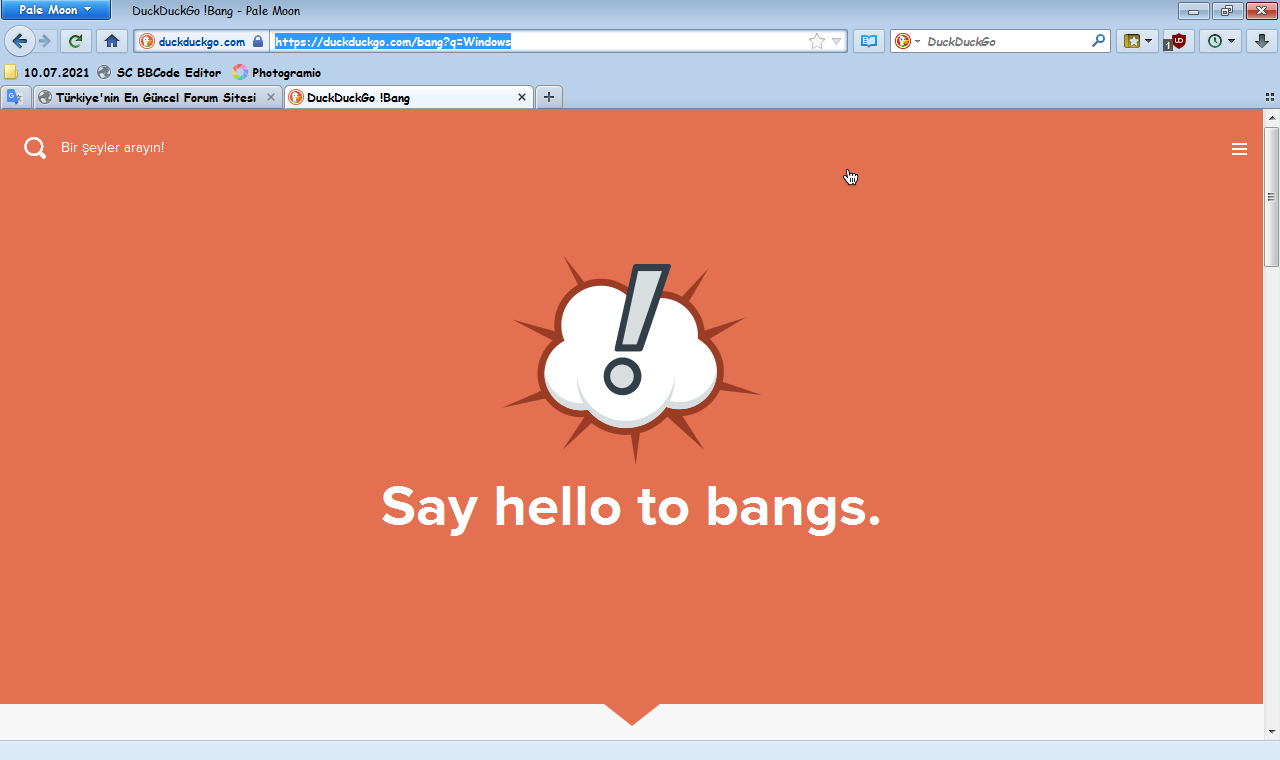Click the 'Bir şeyler arayın!' search field

pos(112,148)
